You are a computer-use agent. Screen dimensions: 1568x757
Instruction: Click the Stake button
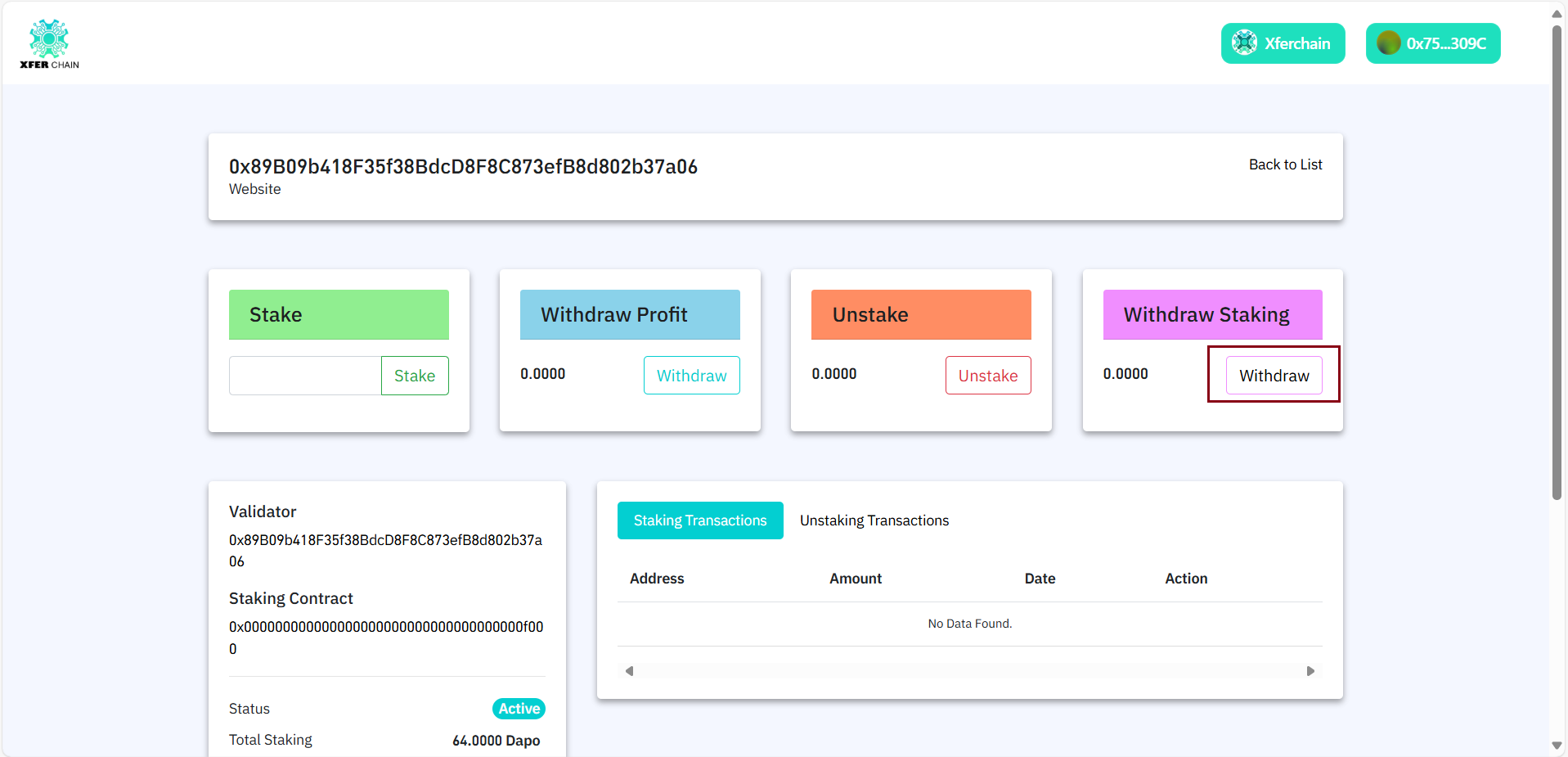tap(414, 375)
